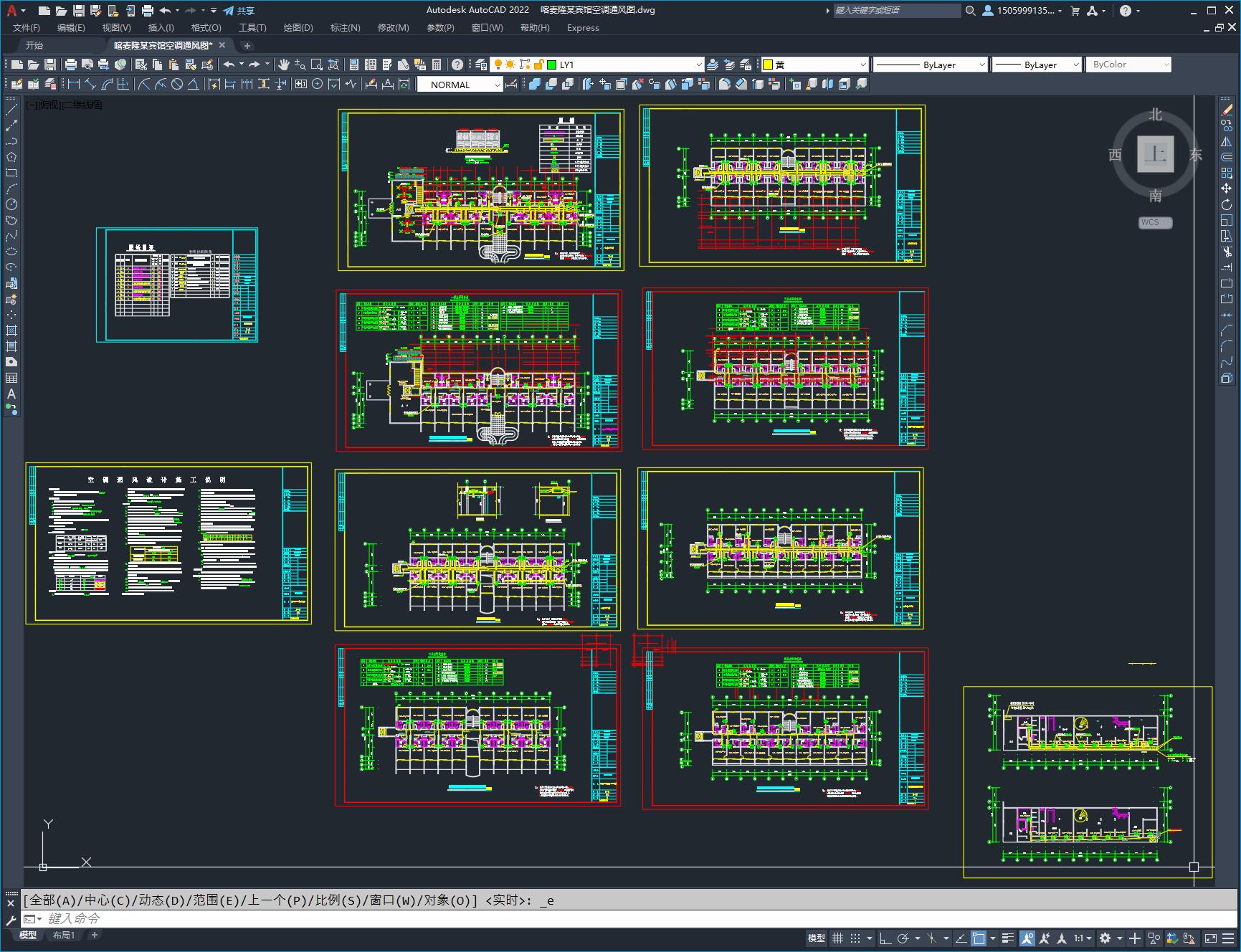
Task: Click the 模型 model space button in the status bar
Action: pos(817,938)
